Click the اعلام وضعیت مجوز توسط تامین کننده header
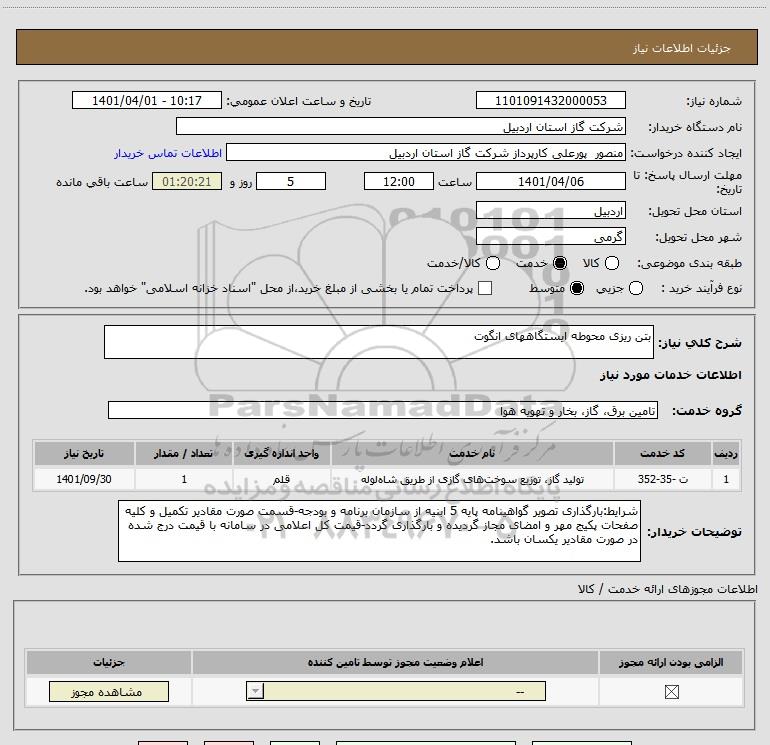 pyautogui.click(x=395, y=662)
